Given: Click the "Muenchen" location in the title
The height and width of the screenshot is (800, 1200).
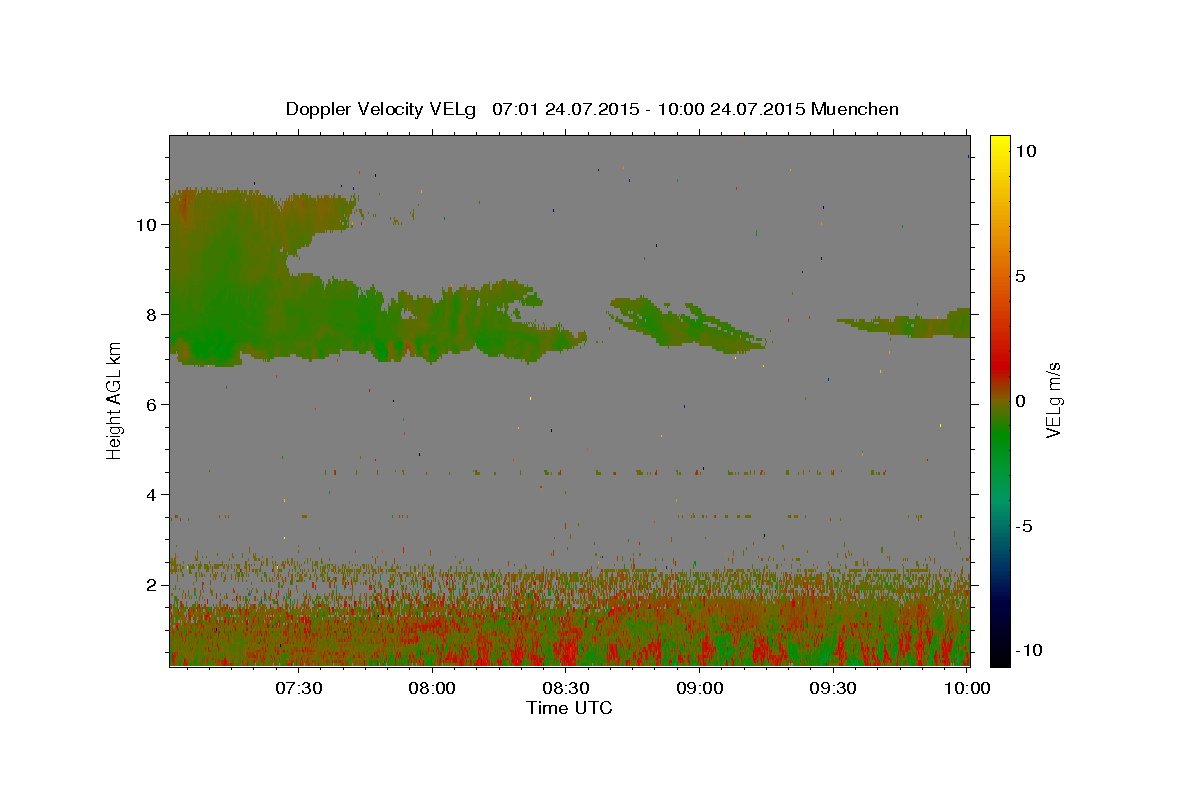Looking at the screenshot, I should pos(855,109).
